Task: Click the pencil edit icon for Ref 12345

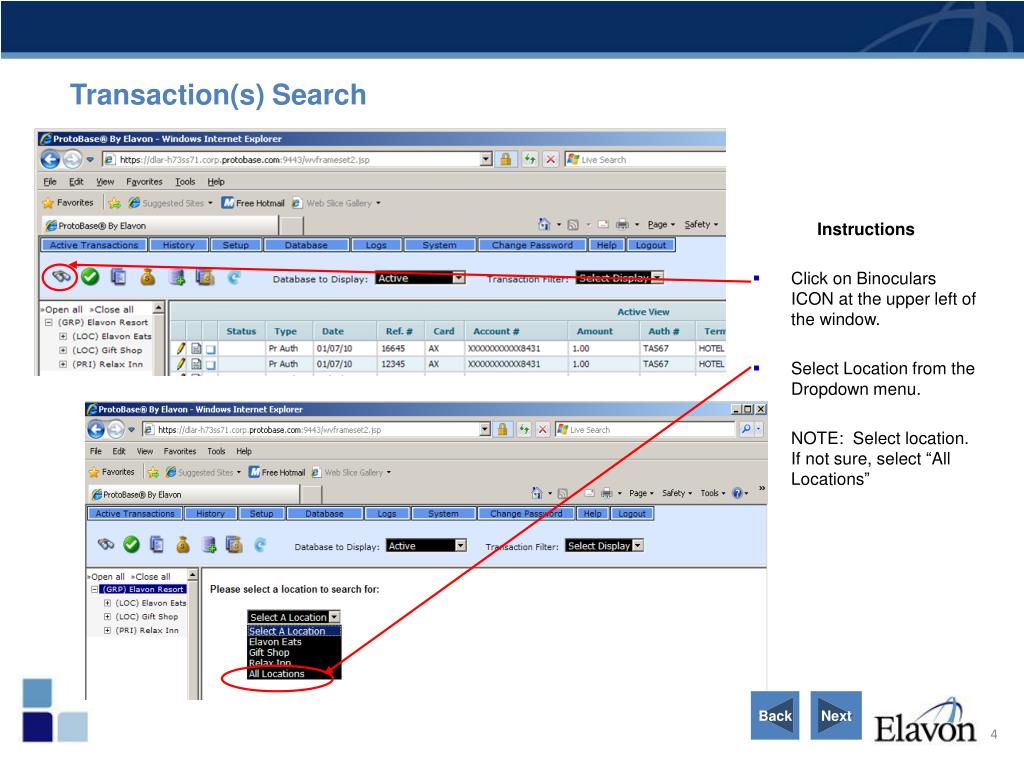Action: coord(181,364)
